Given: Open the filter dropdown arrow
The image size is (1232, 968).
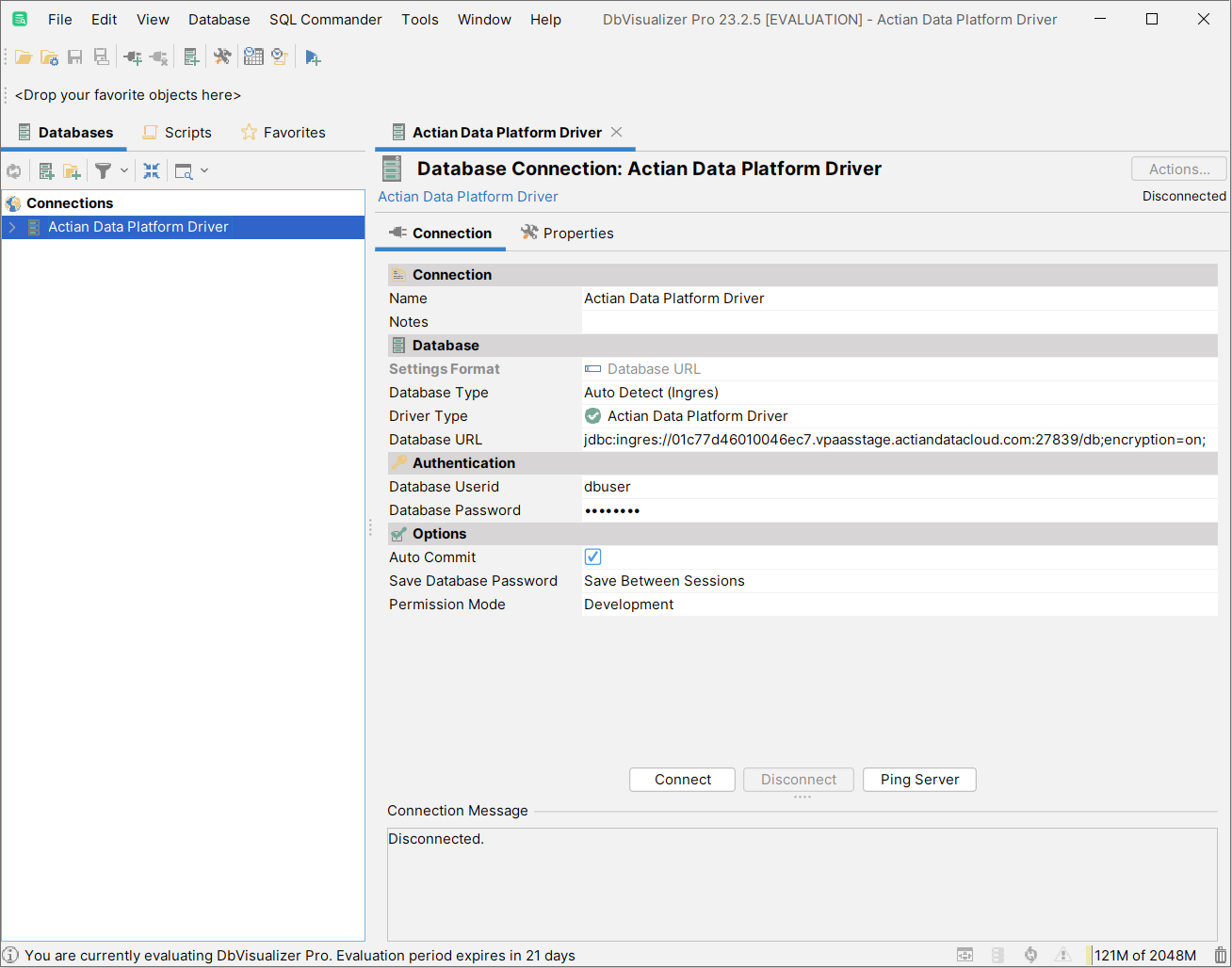Looking at the screenshot, I should tap(124, 171).
